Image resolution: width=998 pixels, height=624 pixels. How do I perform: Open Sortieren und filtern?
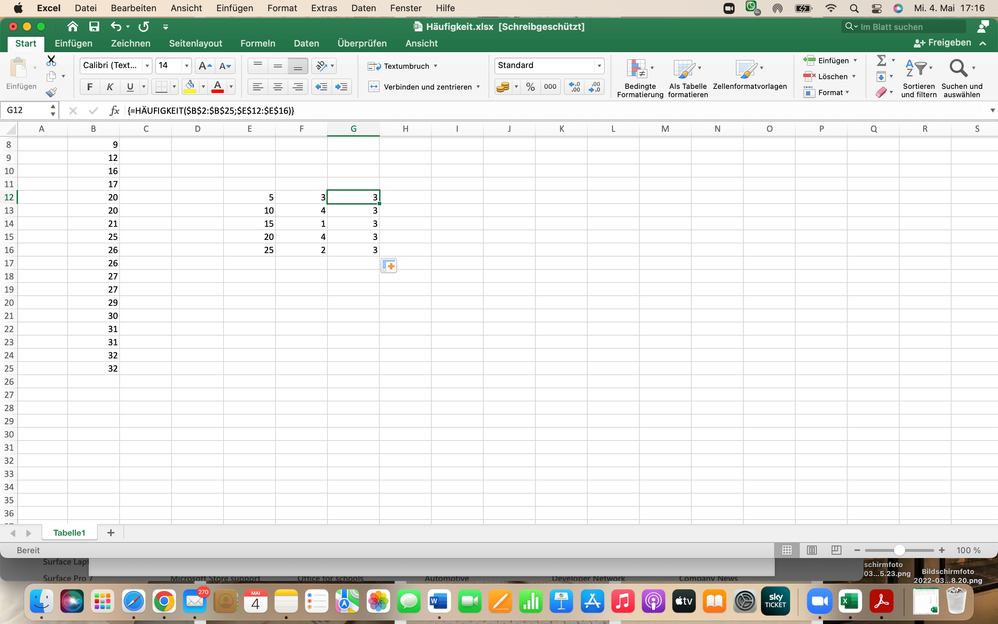918,78
